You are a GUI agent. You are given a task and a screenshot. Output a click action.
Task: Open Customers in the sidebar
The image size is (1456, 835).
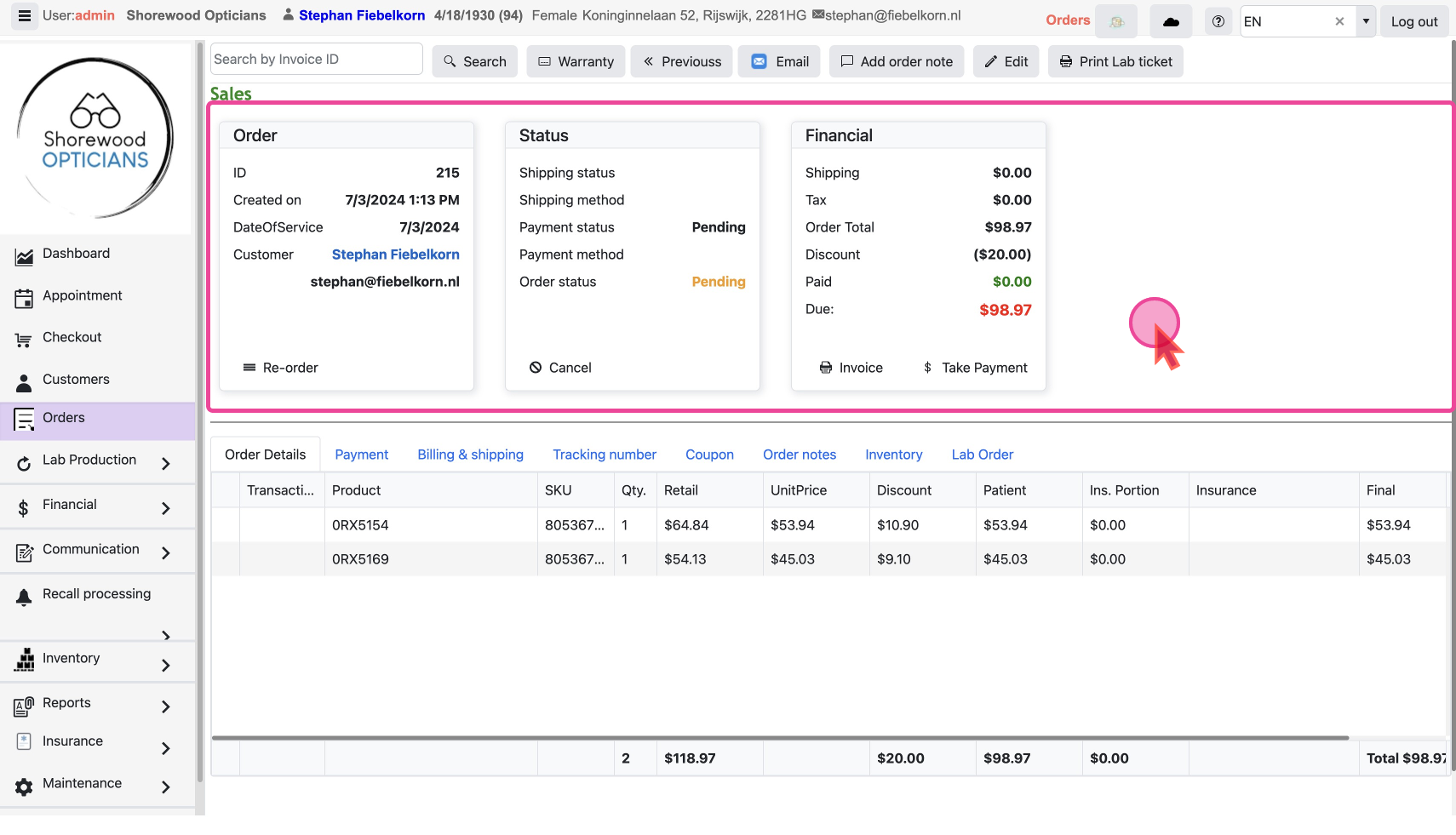click(x=76, y=380)
